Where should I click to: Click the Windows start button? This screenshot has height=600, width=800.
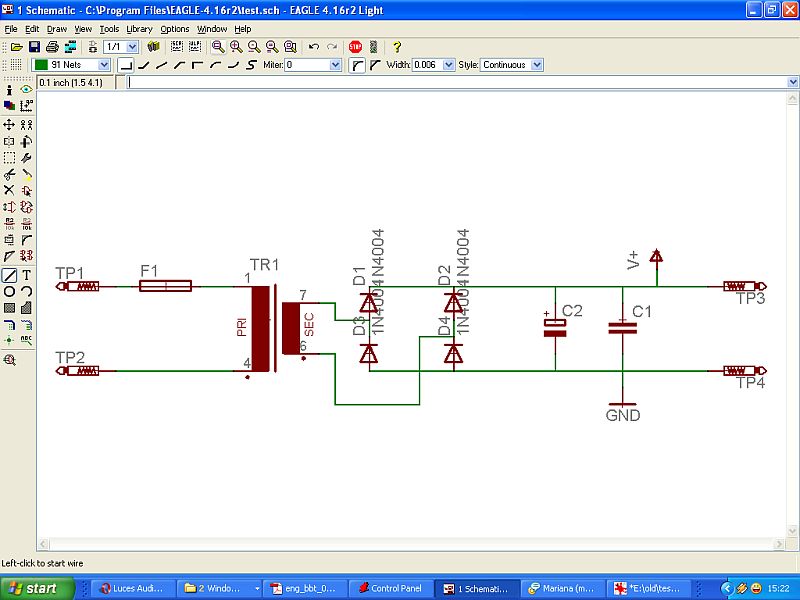[37, 588]
